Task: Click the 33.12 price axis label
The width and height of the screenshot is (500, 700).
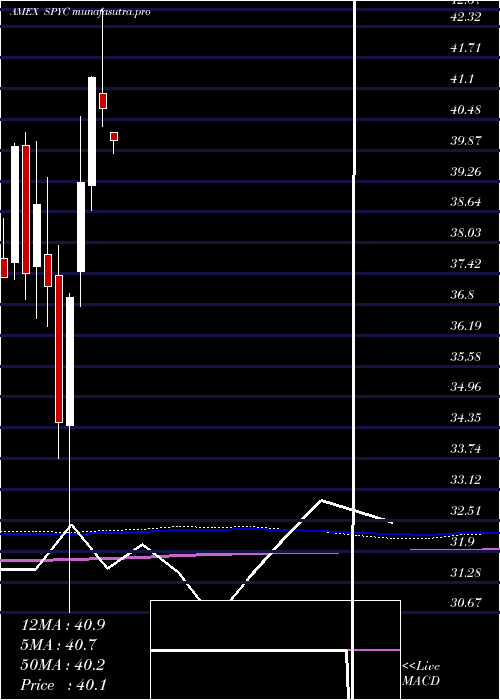Action: pyautogui.click(x=466, y=480)
